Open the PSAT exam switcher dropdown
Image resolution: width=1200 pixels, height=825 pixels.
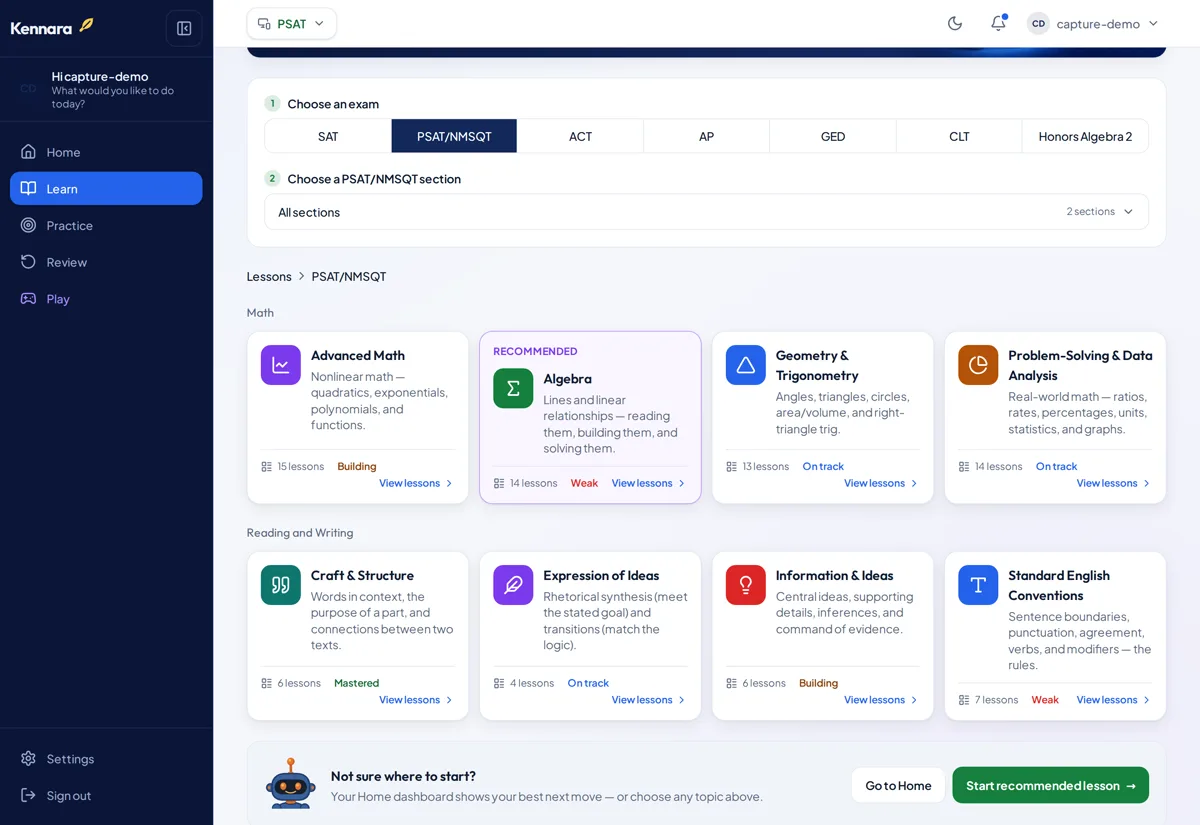tap(292, 23)
